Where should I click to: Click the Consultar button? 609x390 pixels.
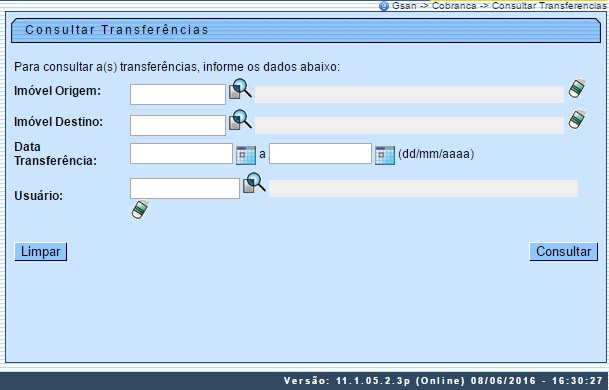[564, 252]
